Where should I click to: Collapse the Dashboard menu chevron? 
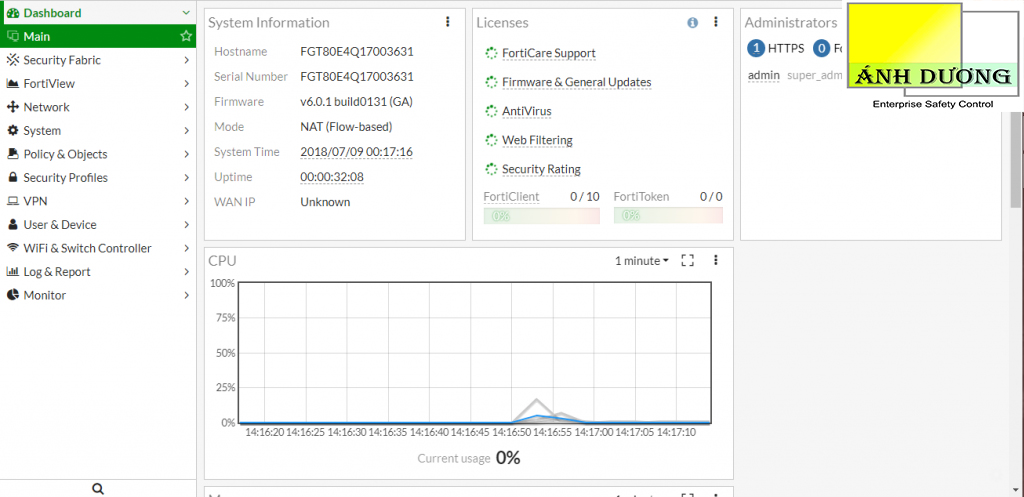(x=186, y=13)
